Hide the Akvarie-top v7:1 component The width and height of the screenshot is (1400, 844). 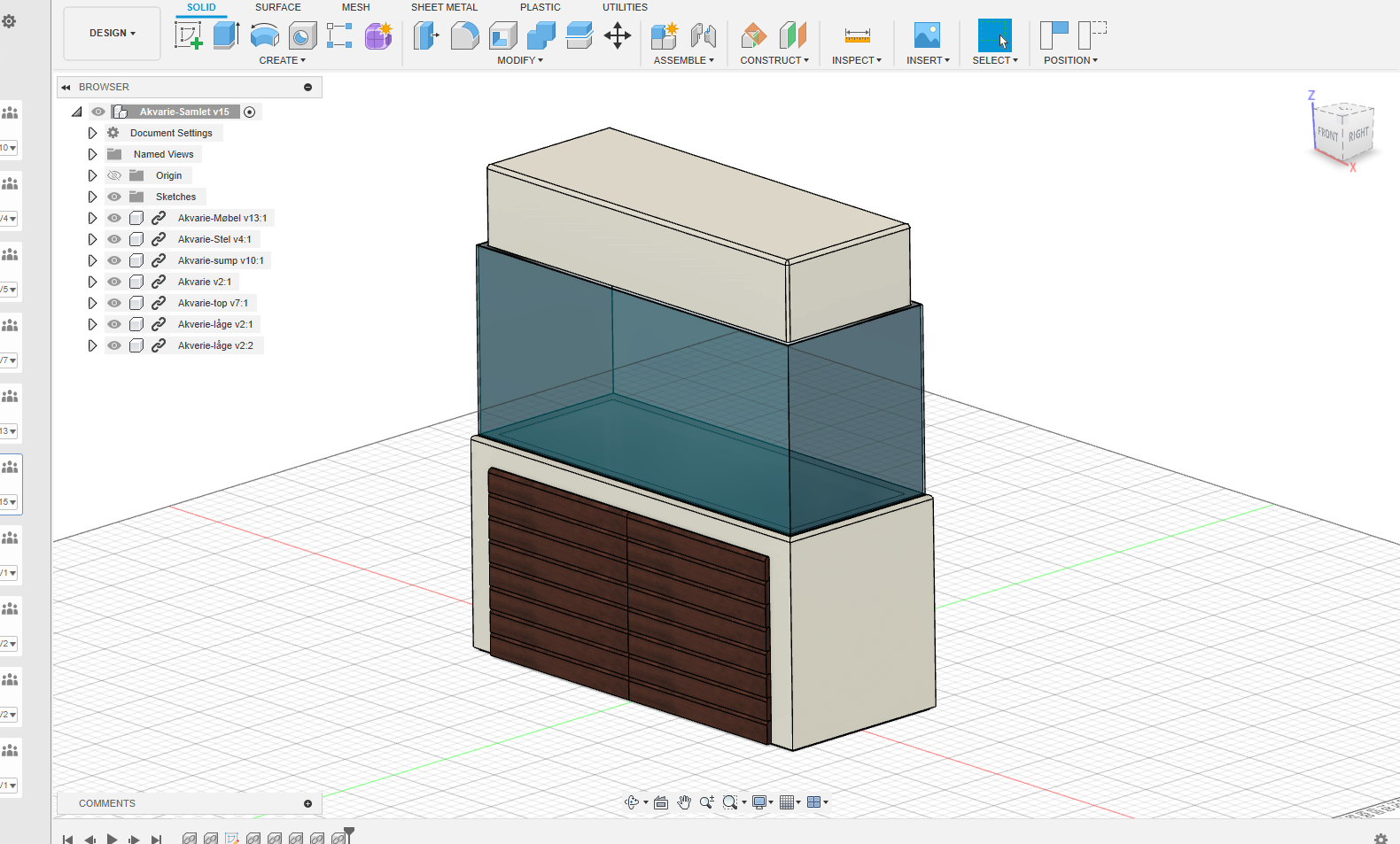pos(114,303)
